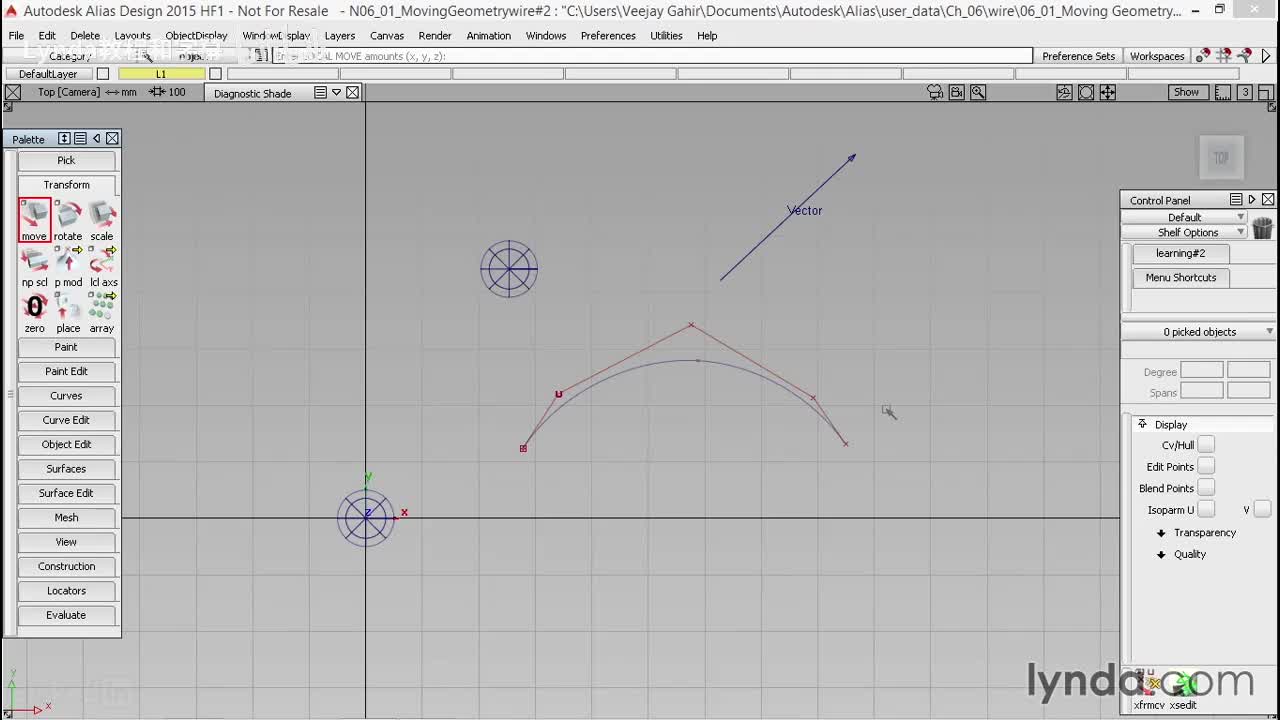Select the scale transform tool

point(102,219)
